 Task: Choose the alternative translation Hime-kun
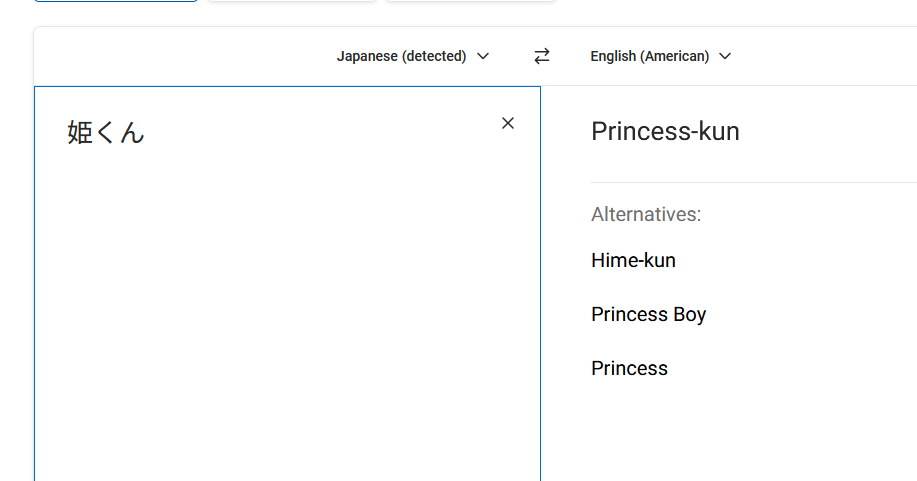click(x=633, y=261)
